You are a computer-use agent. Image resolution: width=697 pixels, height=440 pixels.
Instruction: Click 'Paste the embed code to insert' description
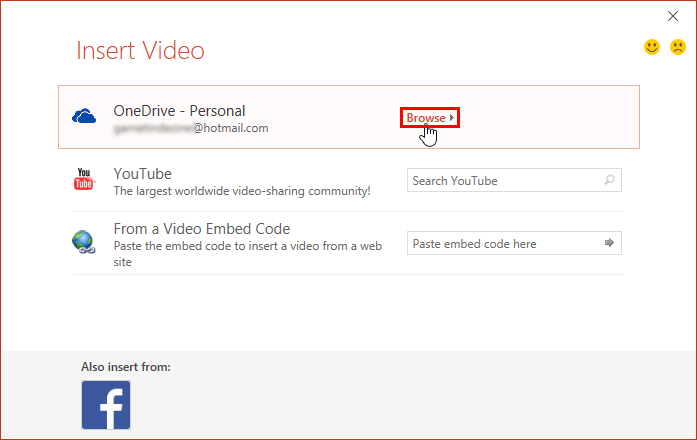(248, 253)
